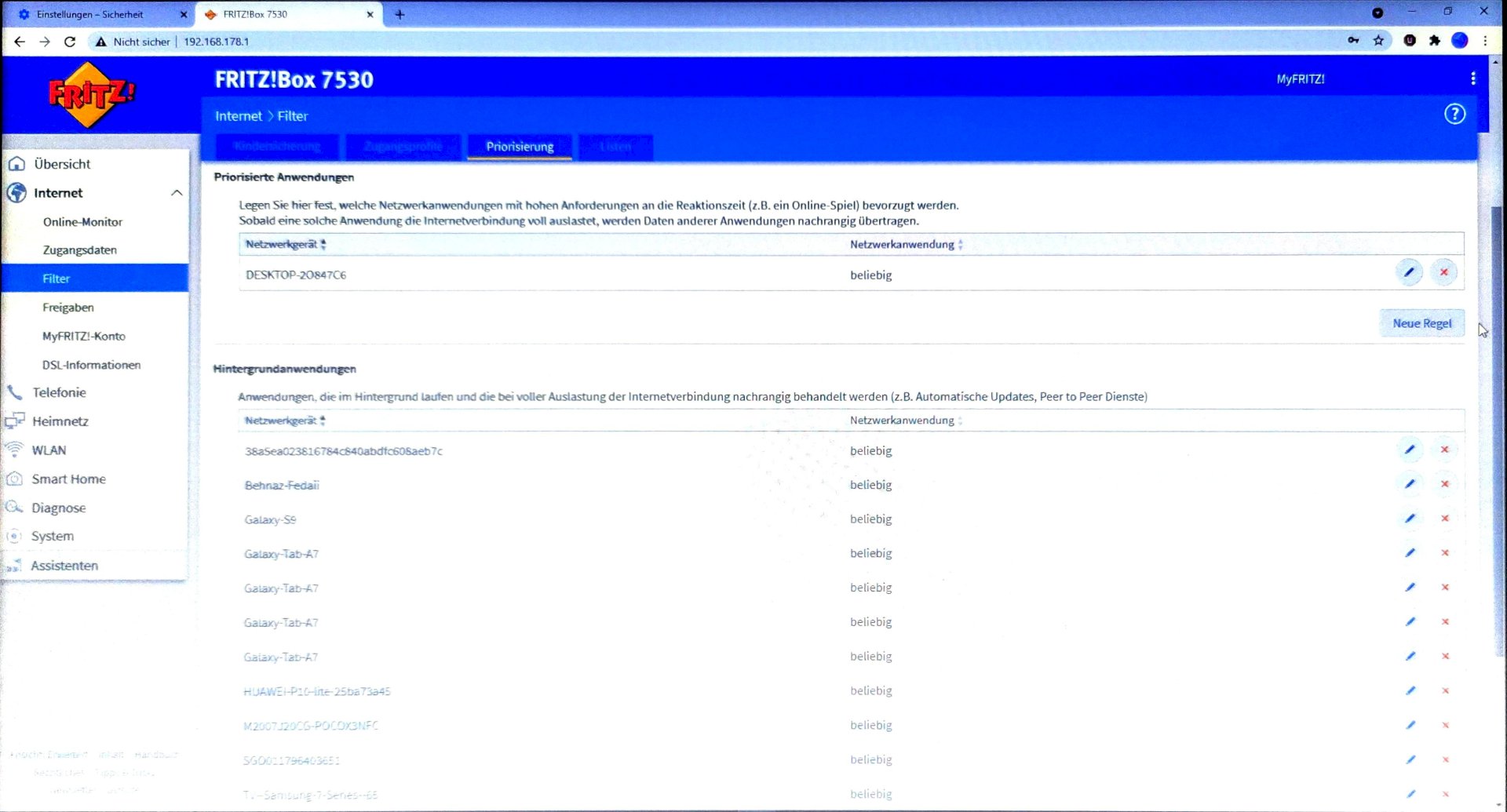Click the page vertical scrollbar
This screenshot has height=812, width=1507.
(x=1498, y=431)
